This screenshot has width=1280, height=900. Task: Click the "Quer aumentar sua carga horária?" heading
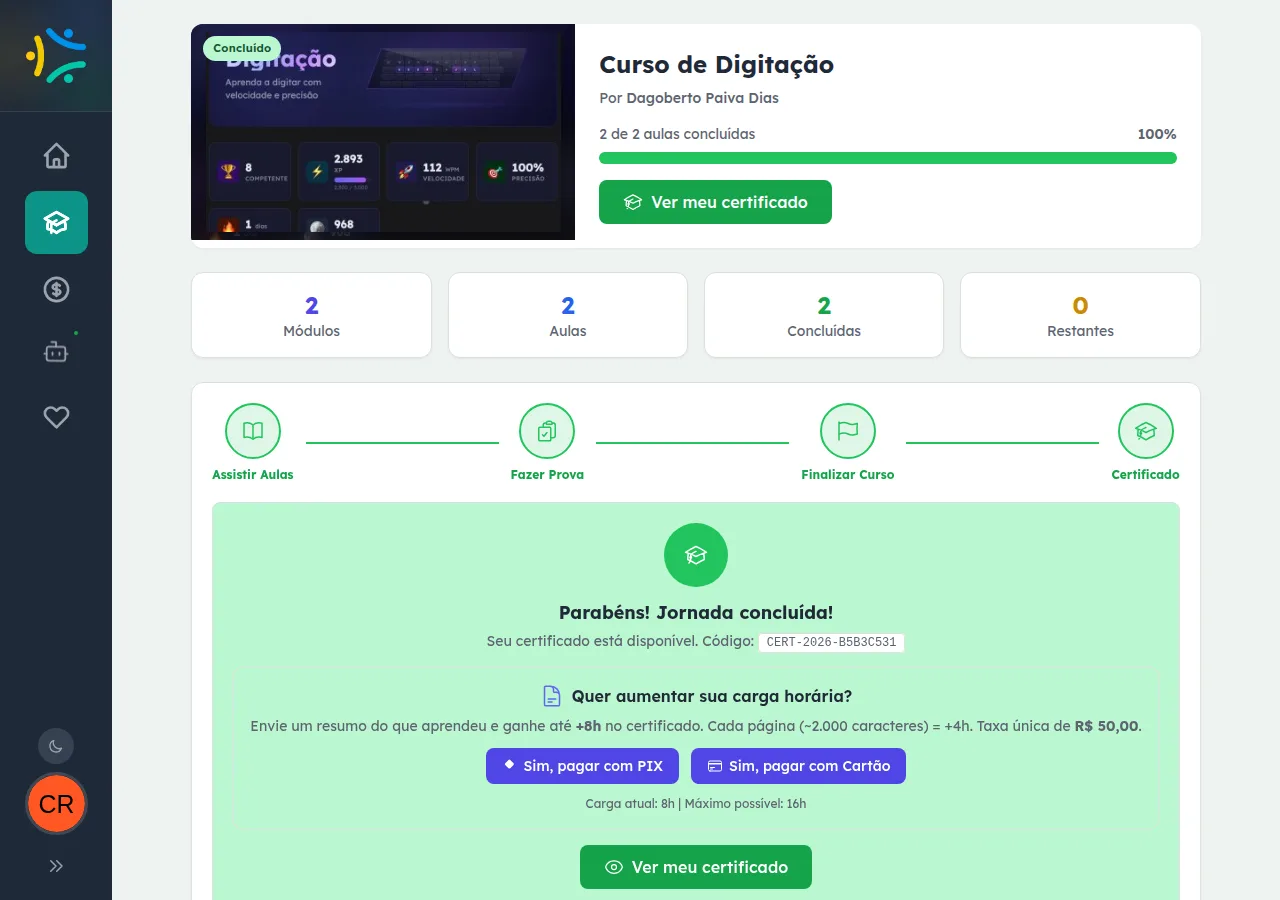click(x=712, y=696)
